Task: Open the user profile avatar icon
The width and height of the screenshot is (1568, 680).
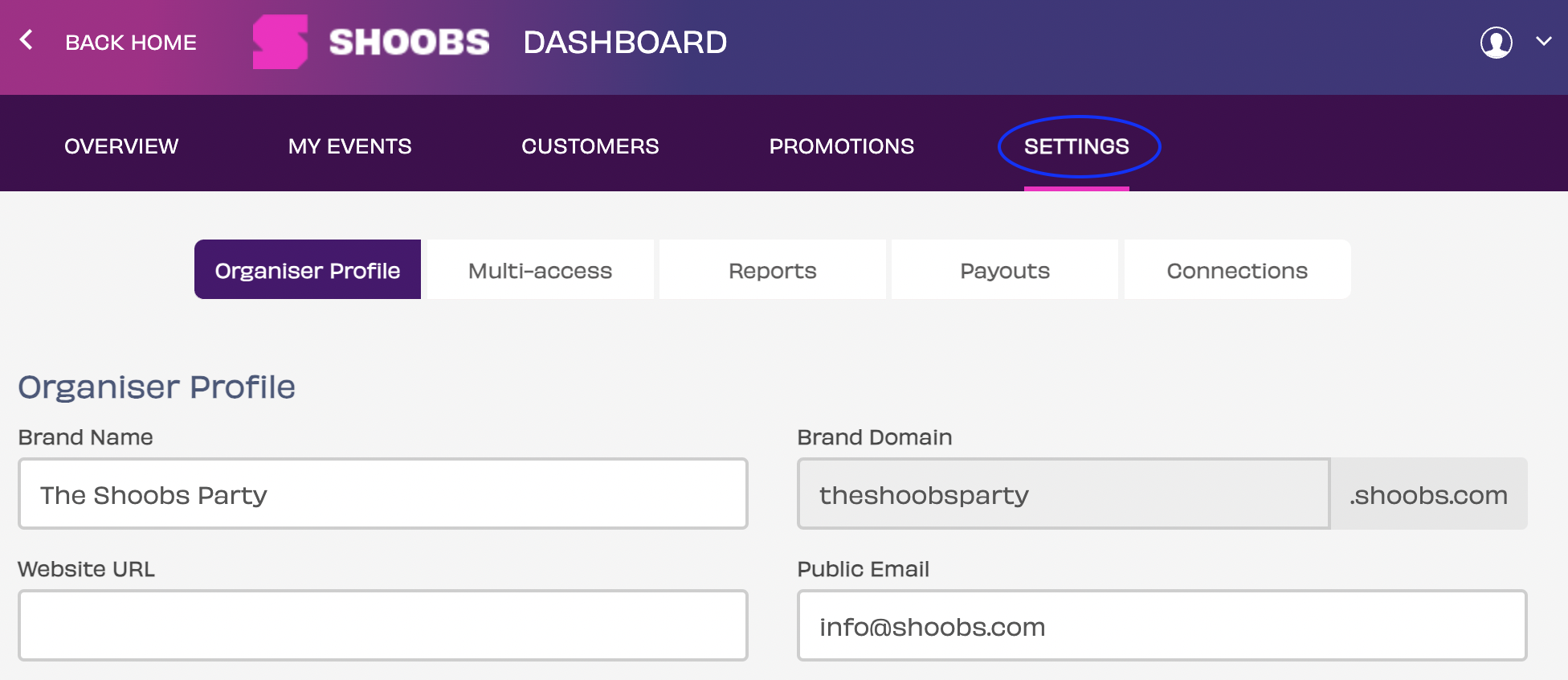Action: tap(1497, 43)
